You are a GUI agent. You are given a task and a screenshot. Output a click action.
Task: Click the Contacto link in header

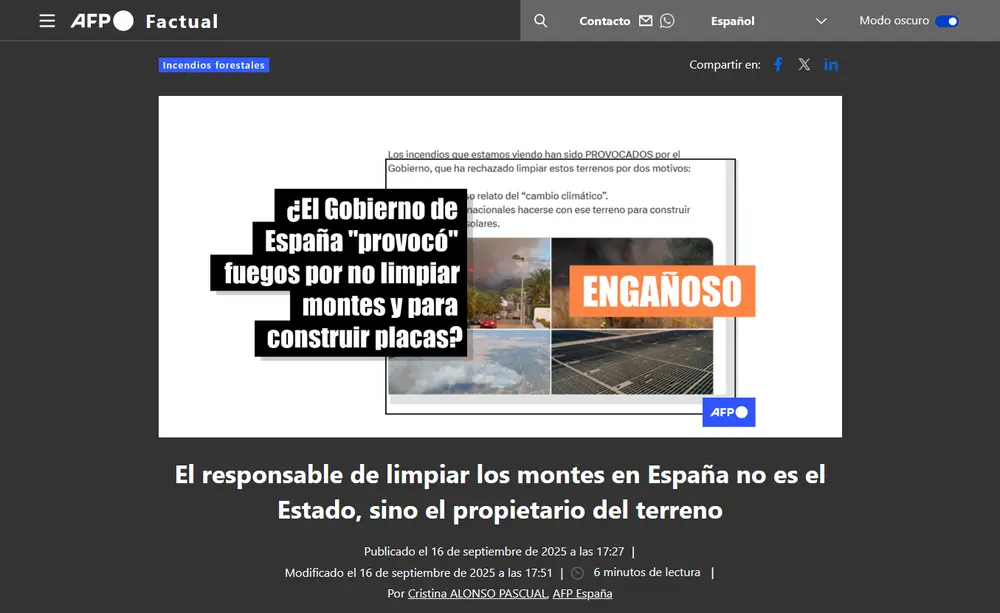pyautogui.click(x=605, y=21)
